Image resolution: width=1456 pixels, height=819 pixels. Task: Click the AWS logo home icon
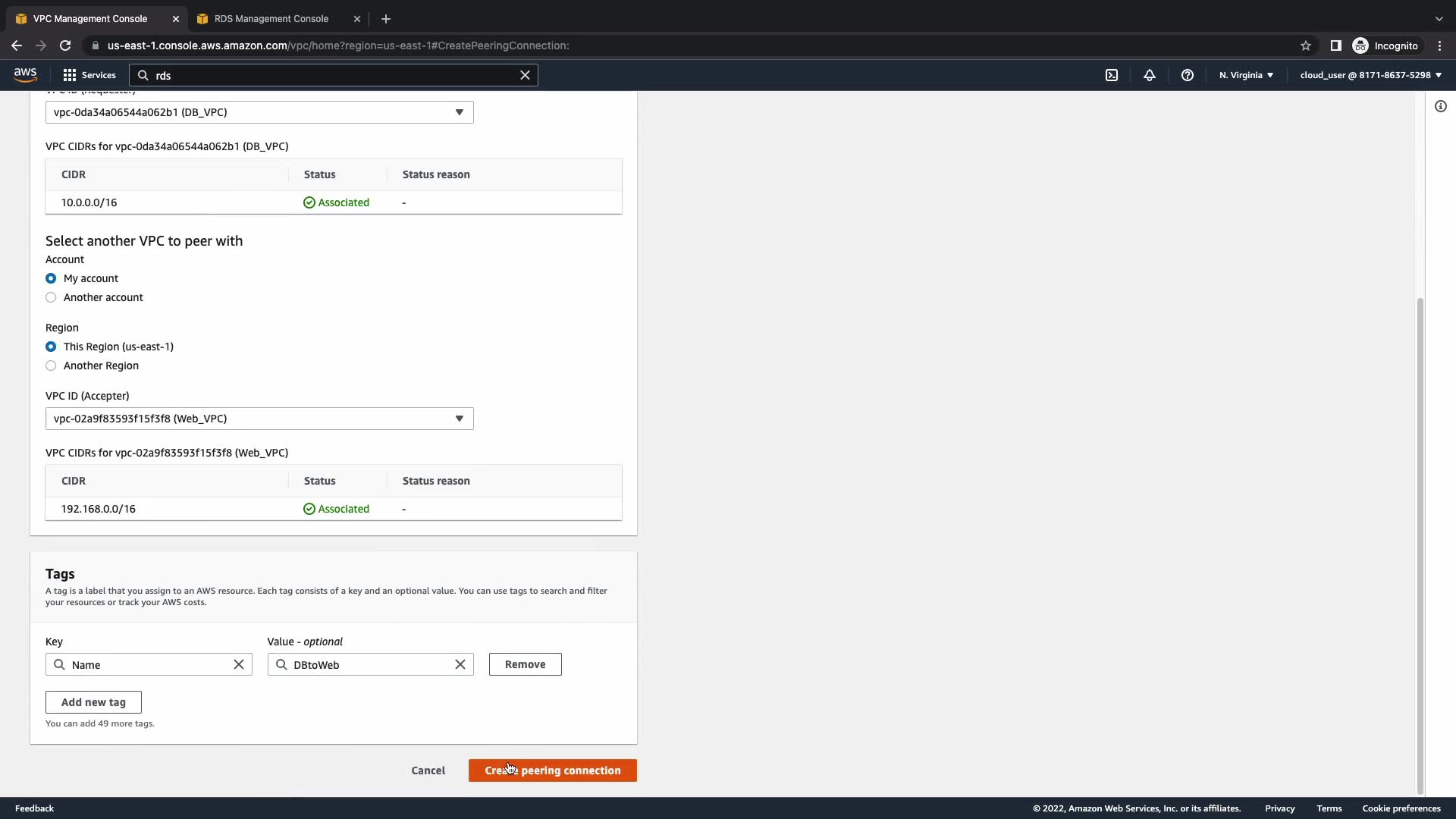coord(25,74)
